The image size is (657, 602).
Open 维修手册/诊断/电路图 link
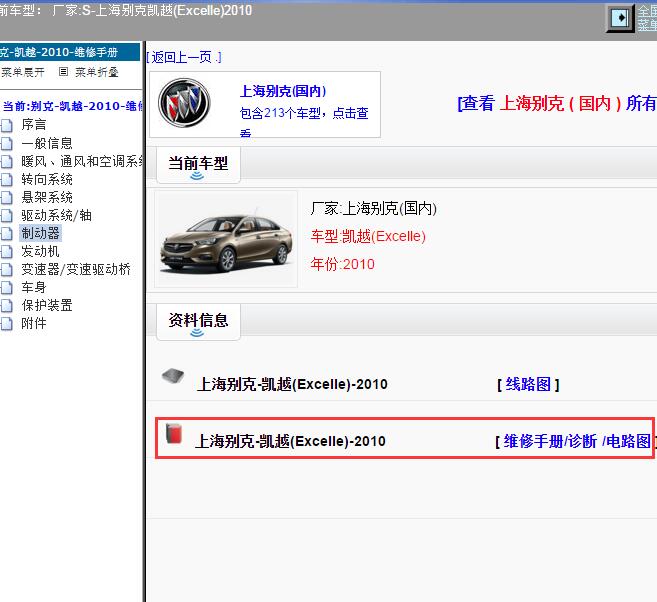[577, 441]
